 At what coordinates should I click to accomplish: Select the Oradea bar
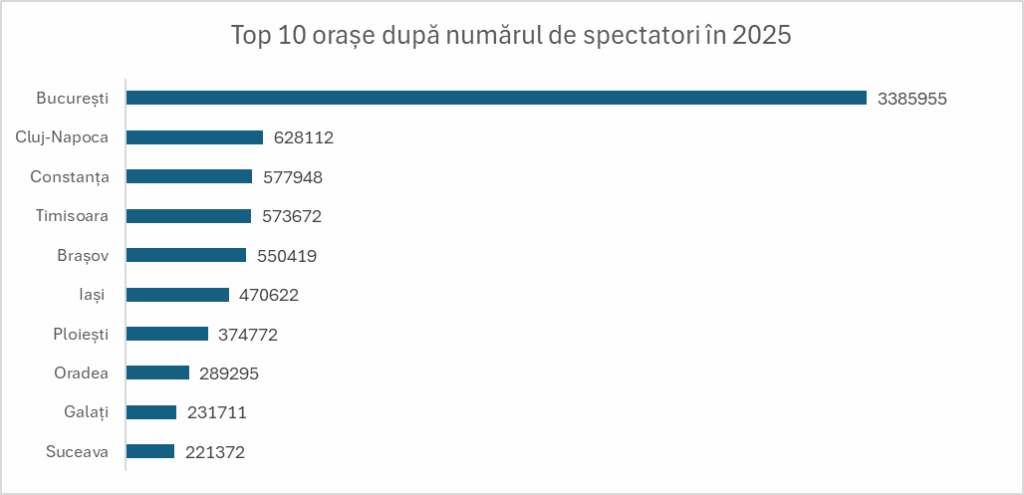tap(157, 373)
